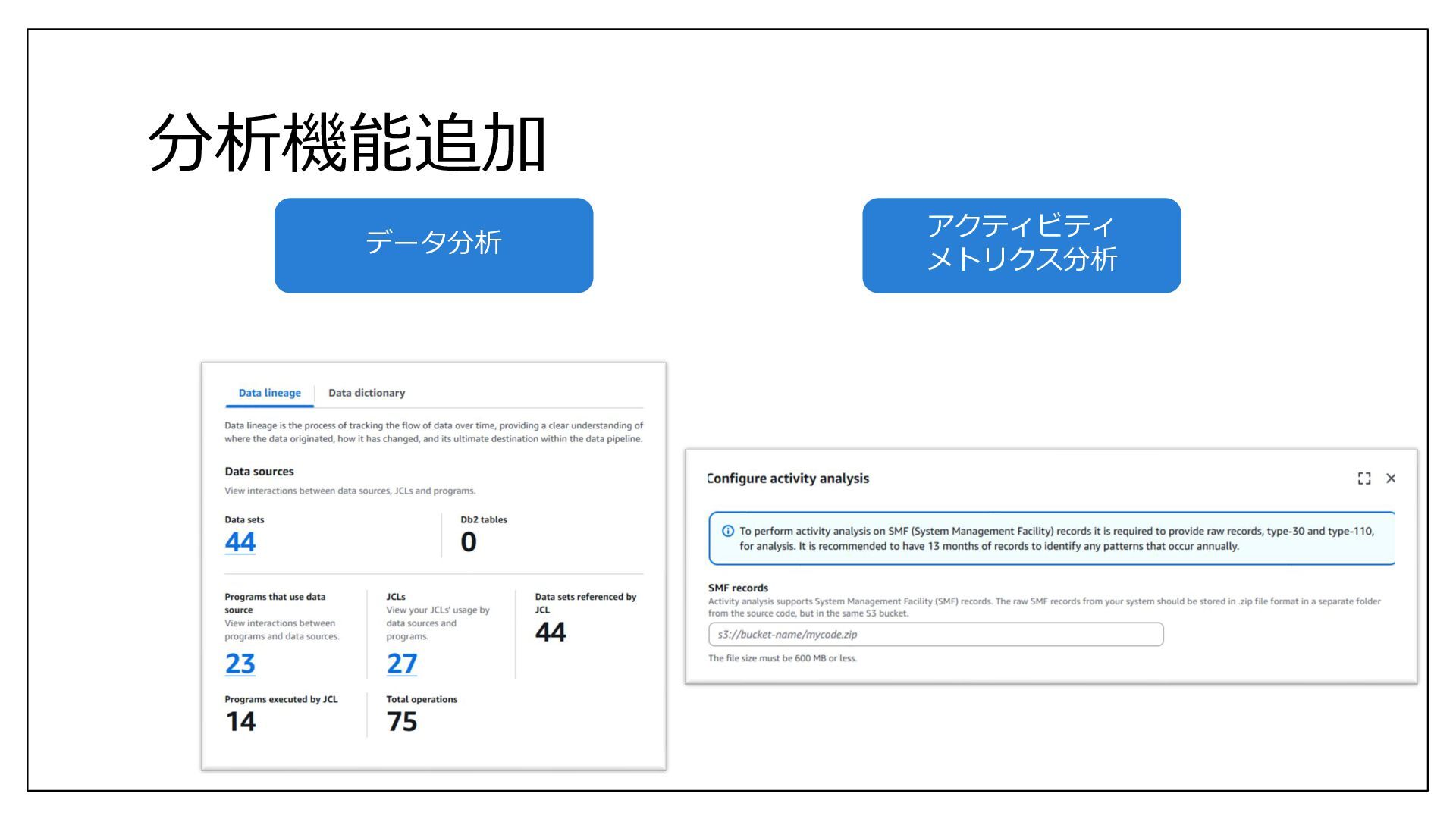Switch to the Data lineage tab

tap(269, 393)
